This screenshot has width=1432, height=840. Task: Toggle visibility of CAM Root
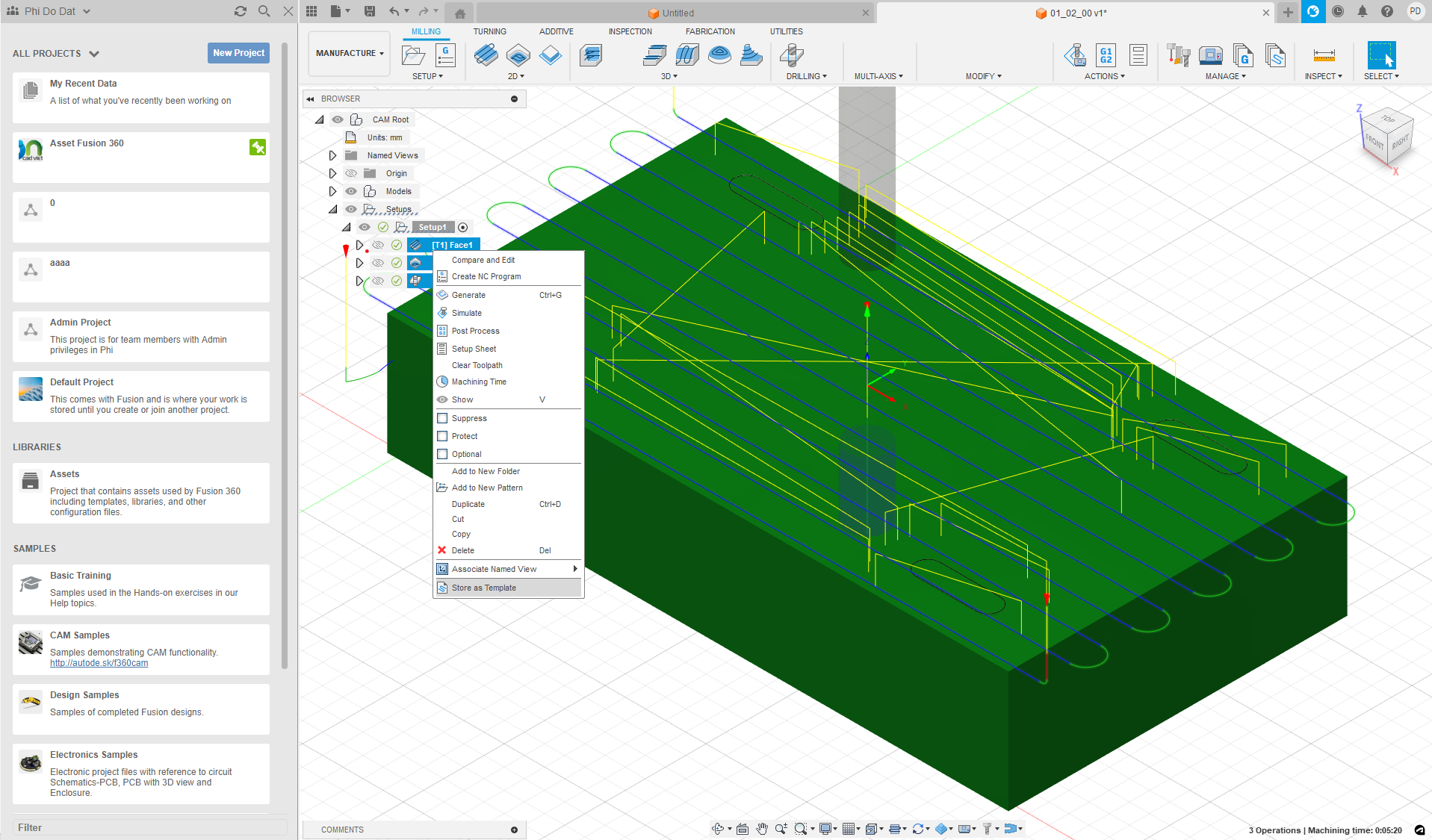pos(338,119)
